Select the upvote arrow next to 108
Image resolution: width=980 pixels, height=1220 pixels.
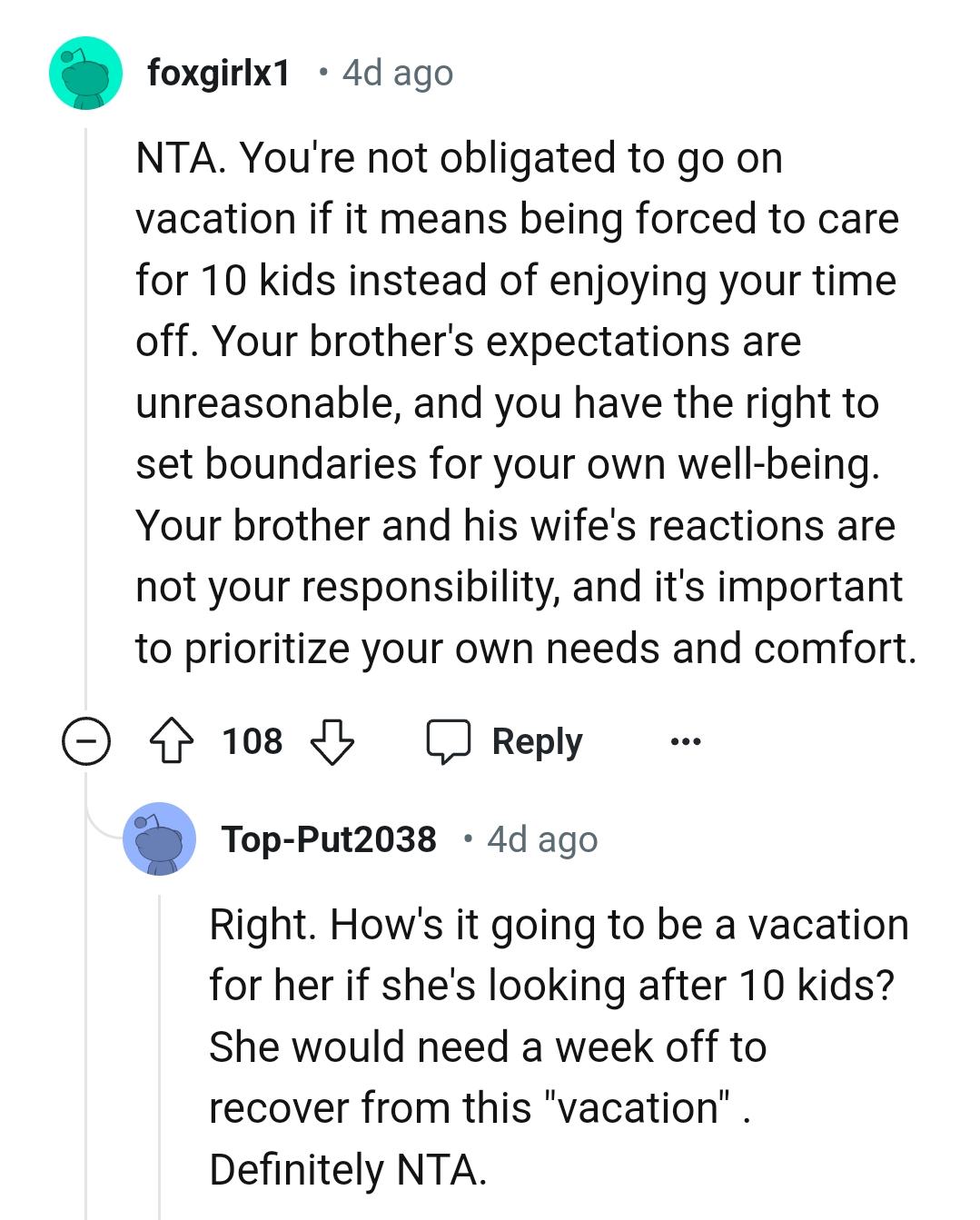(171, 741)
